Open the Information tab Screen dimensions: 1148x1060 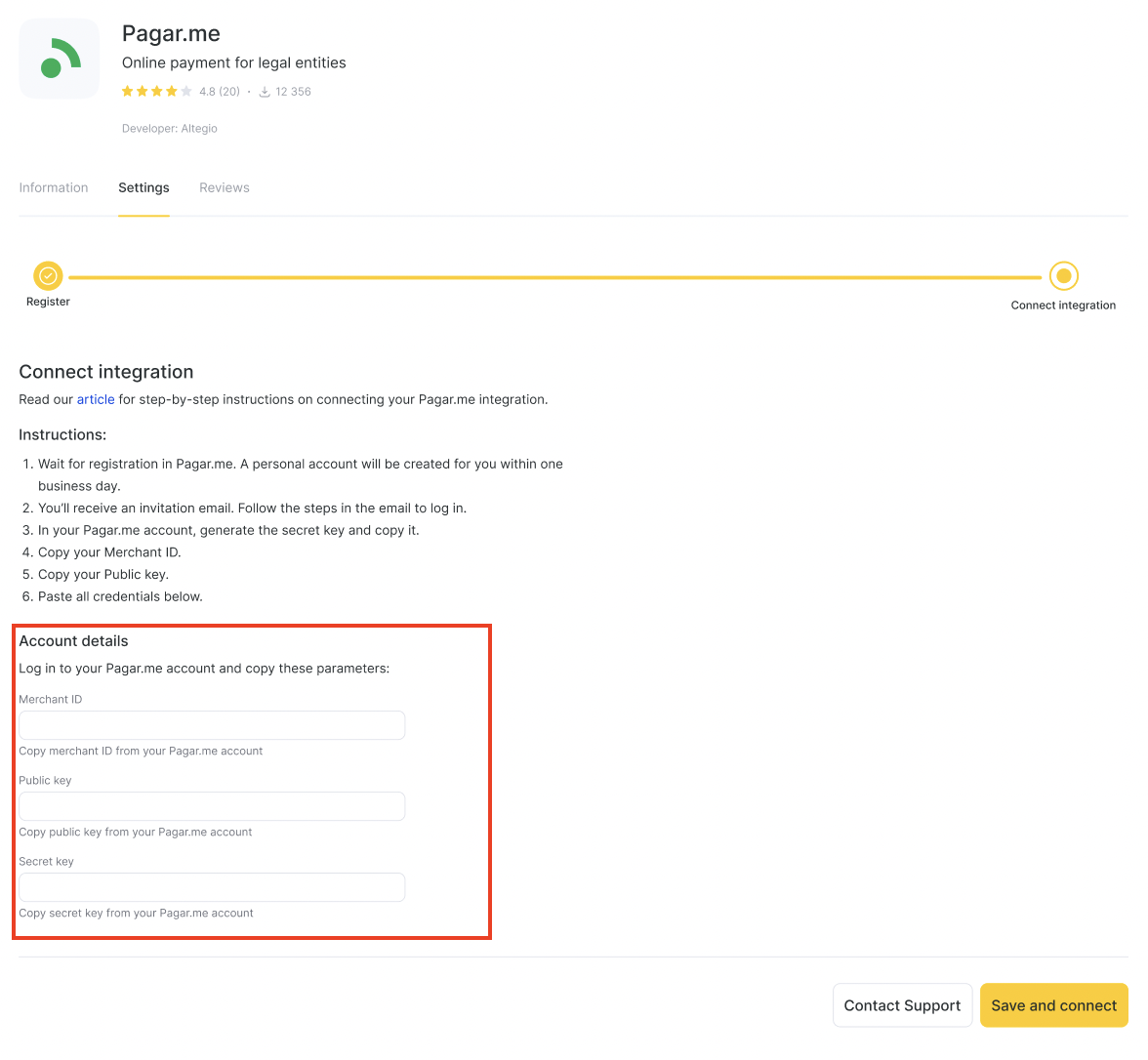click(x=54, y=187)
